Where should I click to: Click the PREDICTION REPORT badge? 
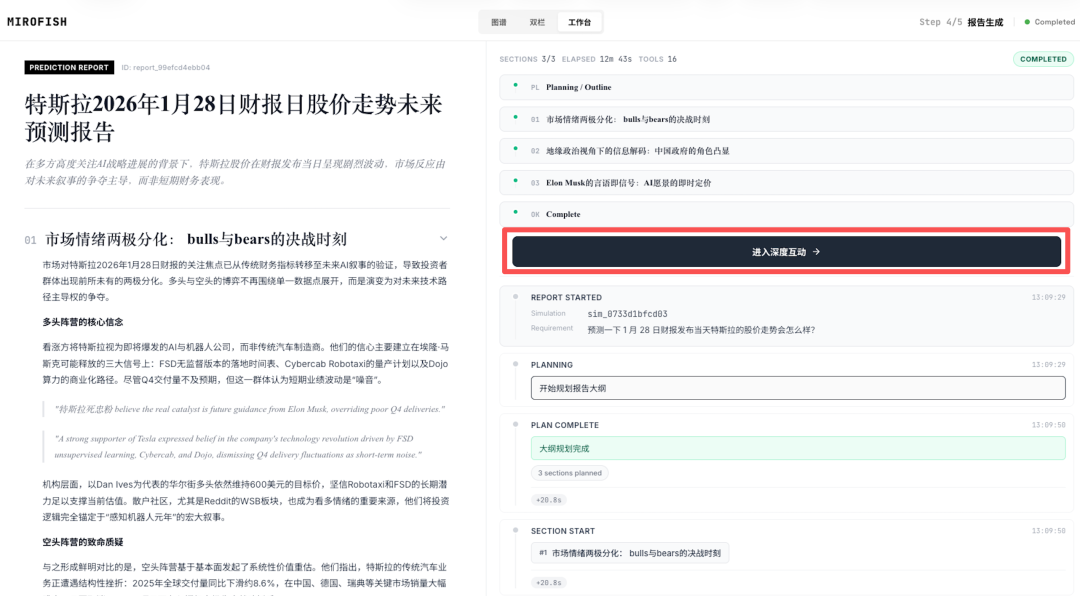tap(69, 67)
